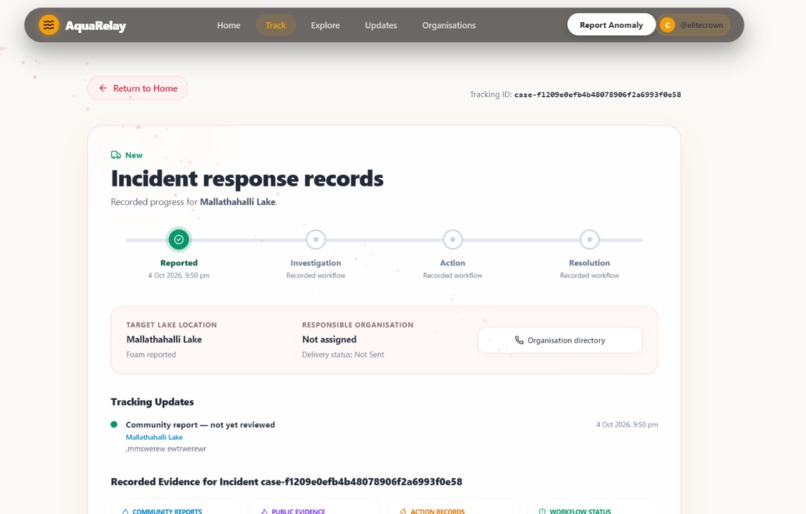
Task: Select the Investigation step marker
Action: click(316, 240)
